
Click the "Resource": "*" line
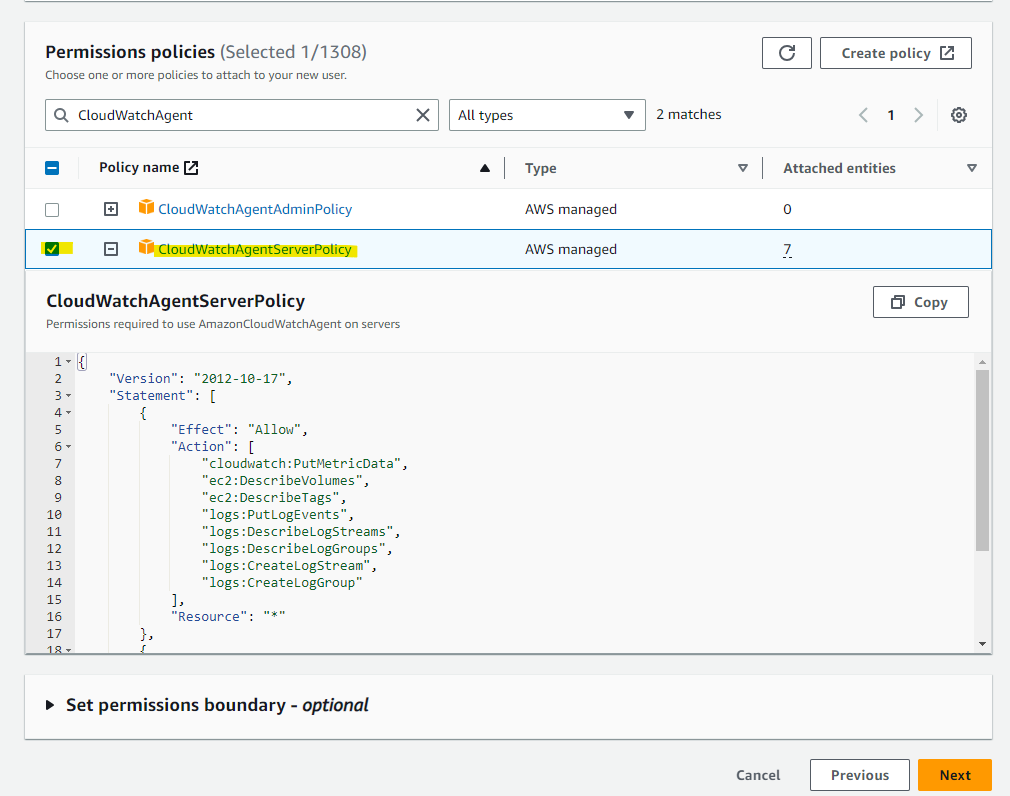coord(228,617)
